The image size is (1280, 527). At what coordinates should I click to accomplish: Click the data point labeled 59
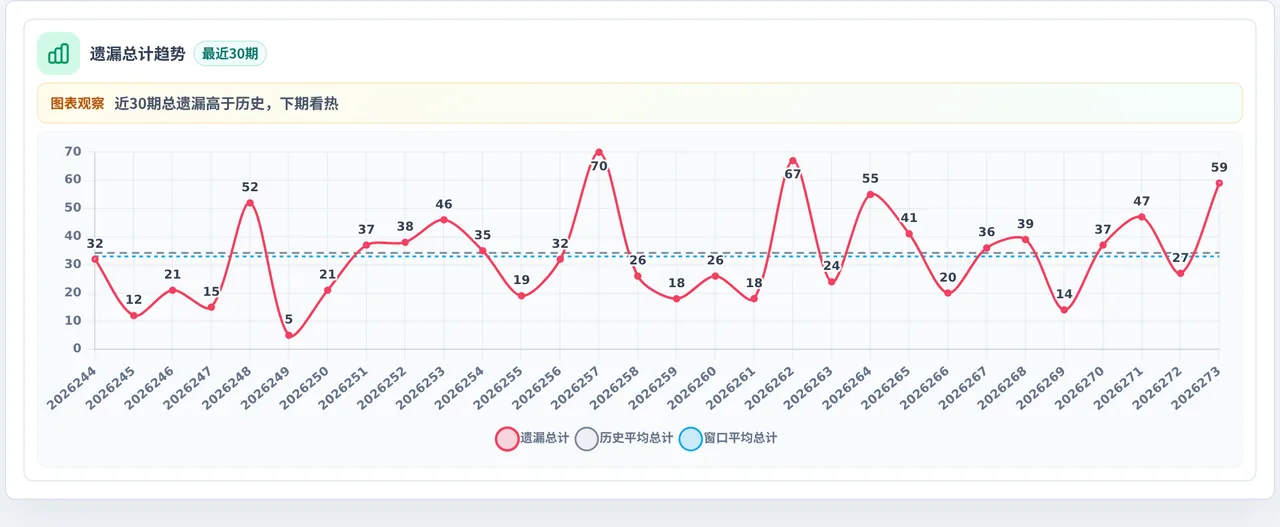[x=1219, y=183]
